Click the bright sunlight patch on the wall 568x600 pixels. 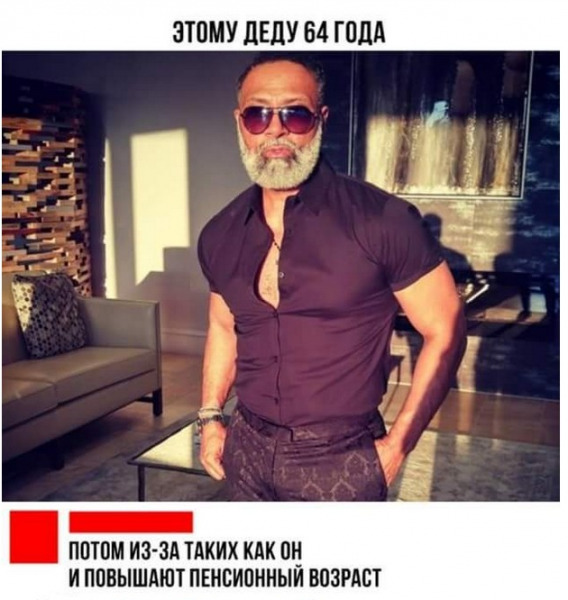[x=160, y=205]
